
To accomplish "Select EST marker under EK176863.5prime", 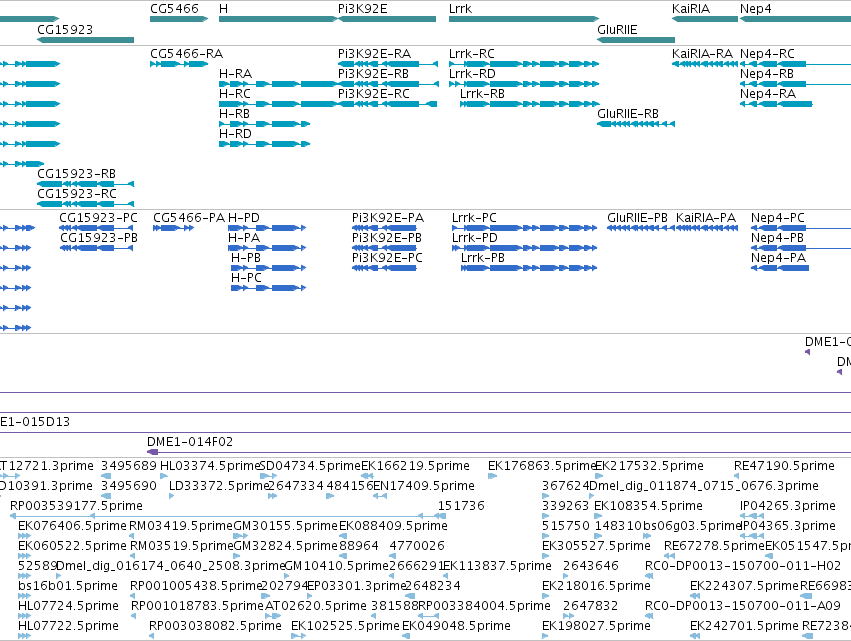I will point(492,476).
